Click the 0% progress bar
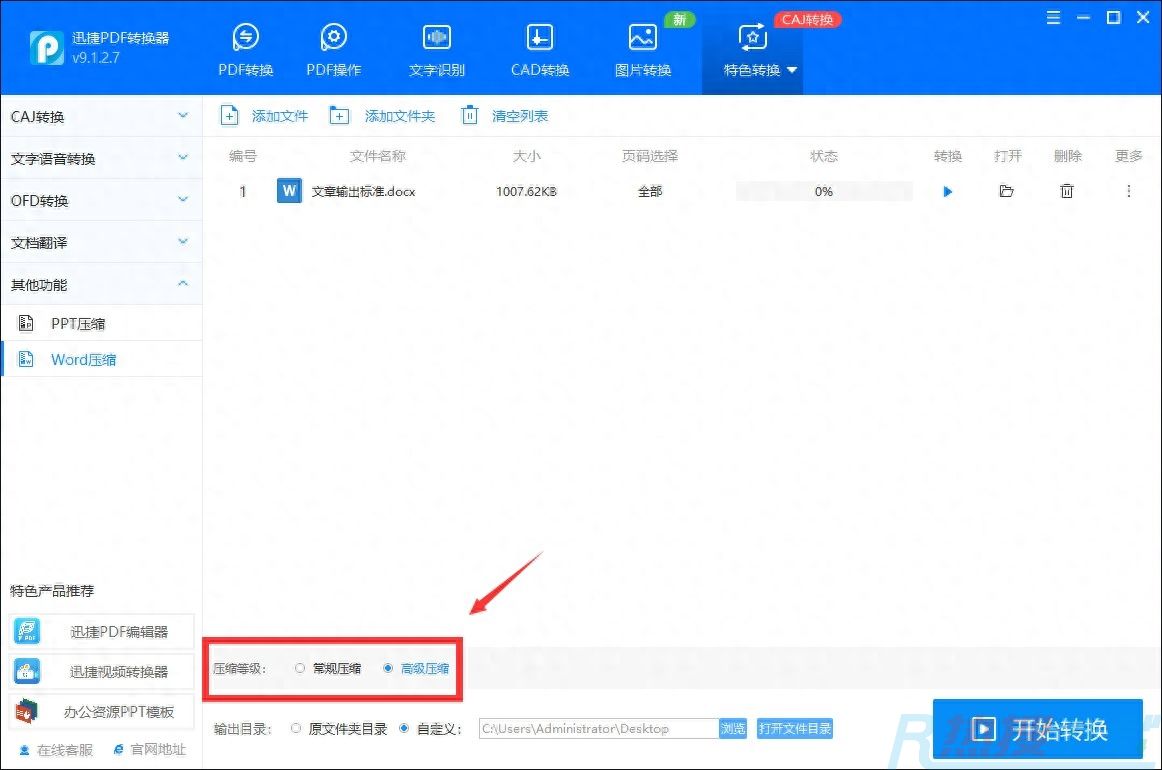Image resolution: width=1162 pixels, height=770 pixels. coord(823,191)
